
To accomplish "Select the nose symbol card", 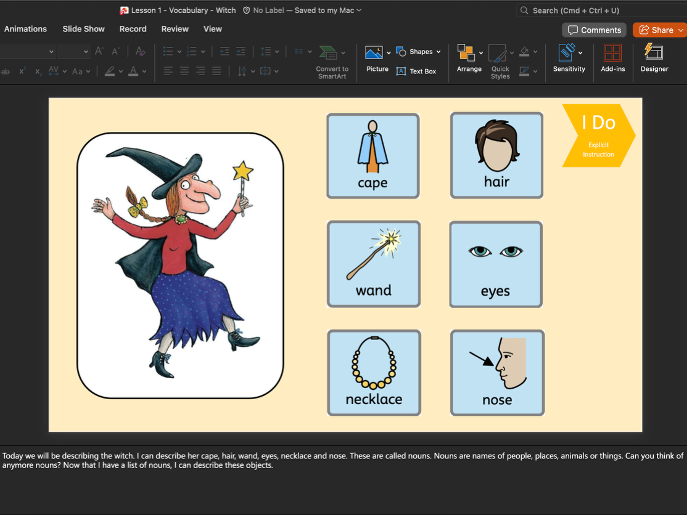I will 497,373.
